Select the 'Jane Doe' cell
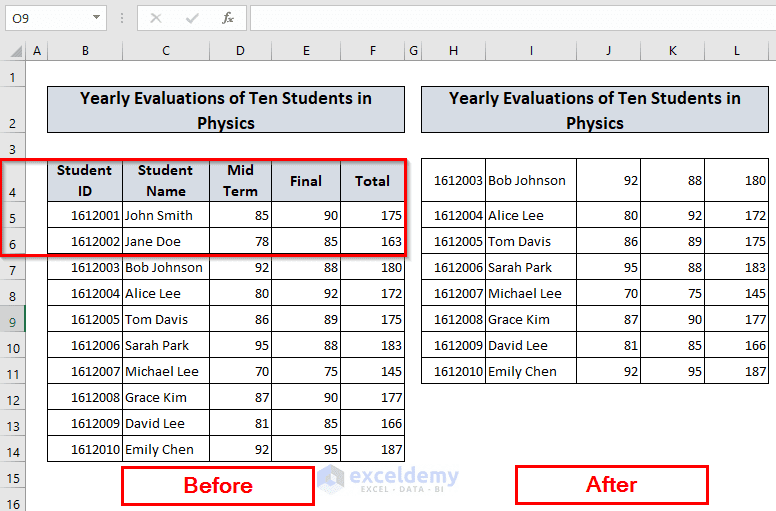 point(166,241)
